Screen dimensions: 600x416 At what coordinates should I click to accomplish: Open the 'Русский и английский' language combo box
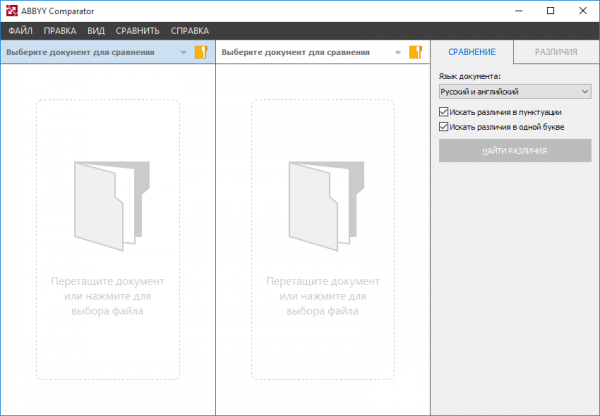pos(515,91)
